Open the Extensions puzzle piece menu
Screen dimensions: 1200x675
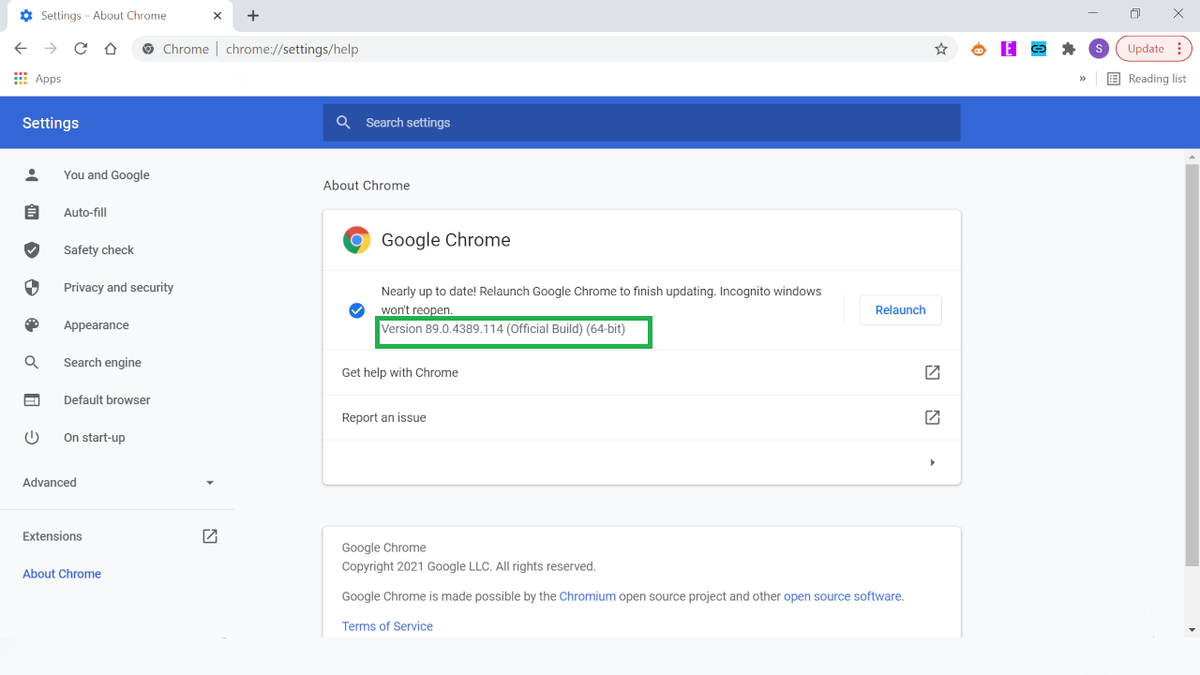tap(1068, 48)
